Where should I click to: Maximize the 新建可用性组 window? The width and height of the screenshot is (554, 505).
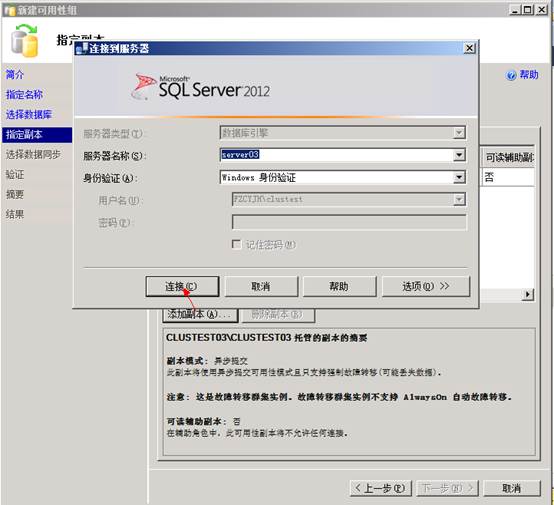(528, 10)
